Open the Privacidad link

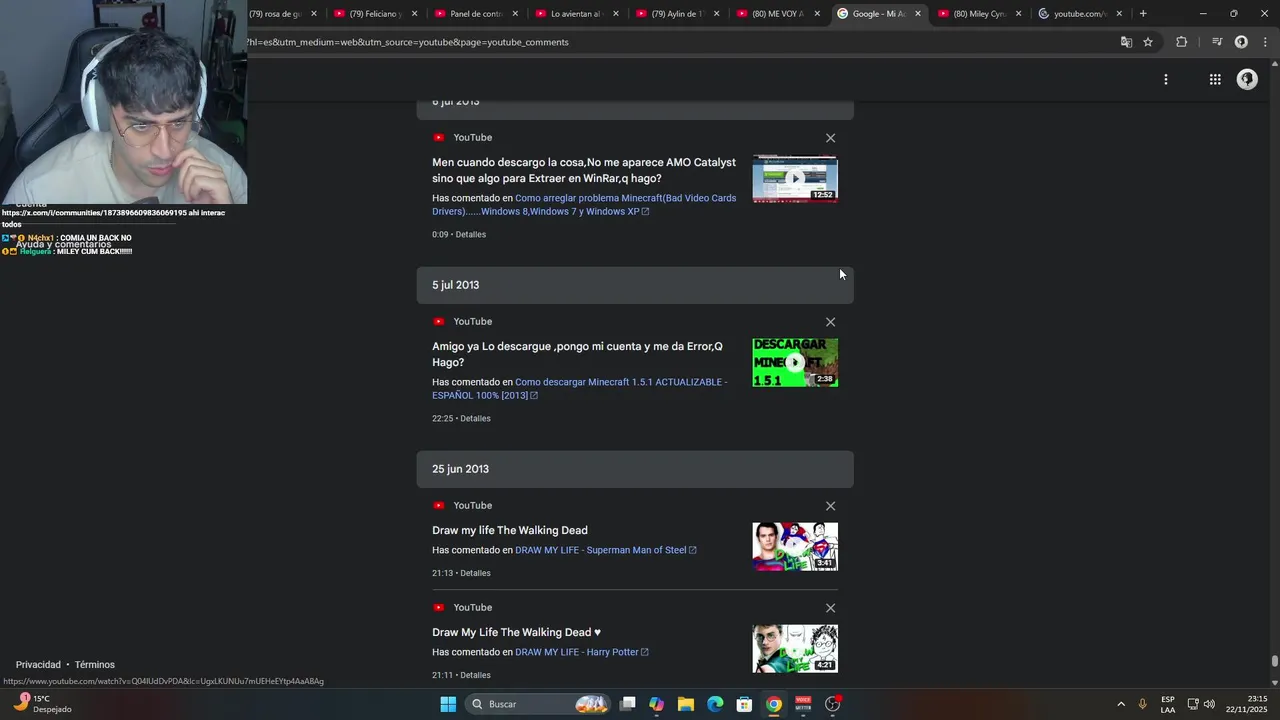click(x=38, y=665)
